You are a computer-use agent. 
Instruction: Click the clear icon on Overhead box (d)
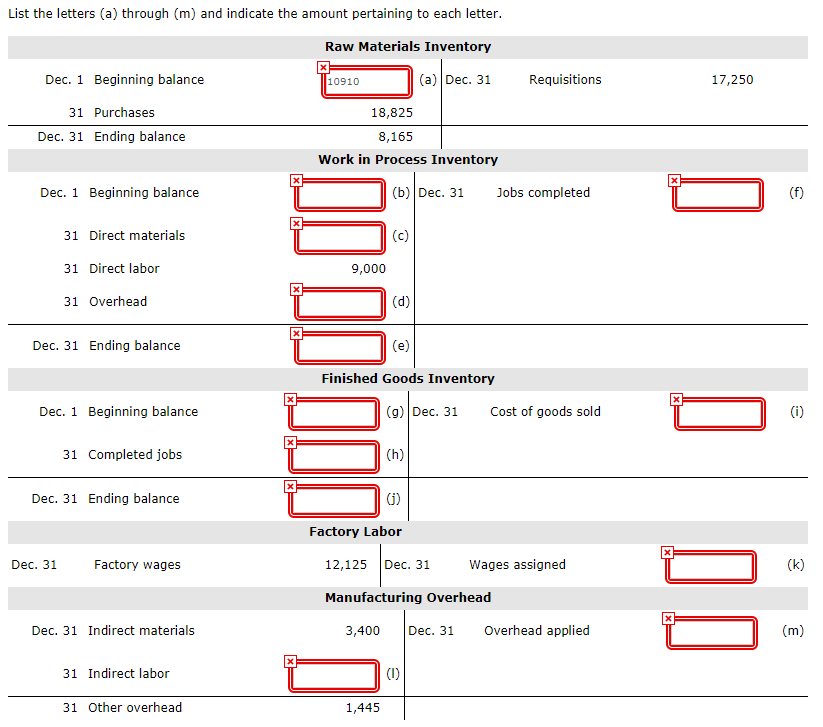[295, 288]
